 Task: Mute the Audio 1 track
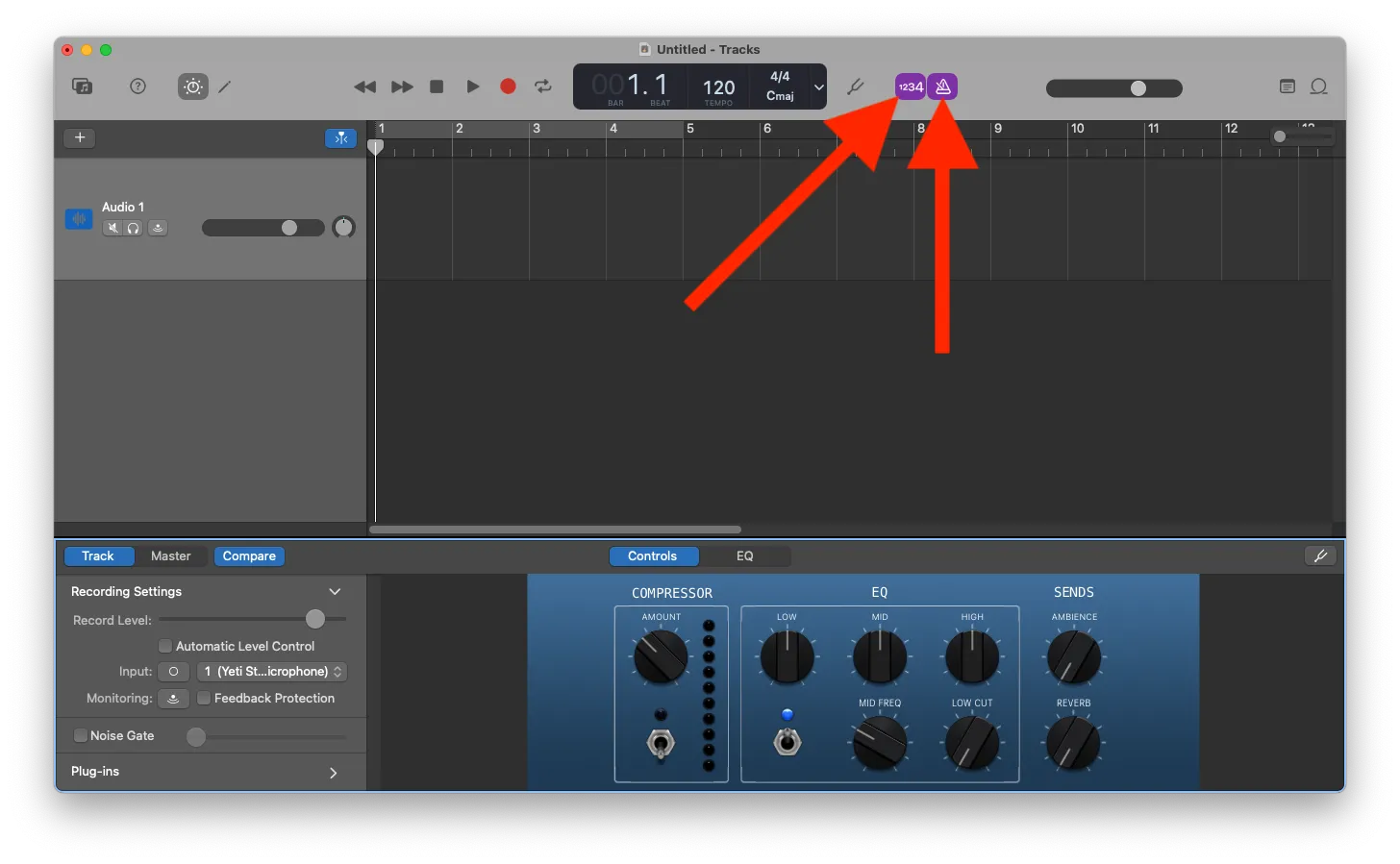coord(112,228)
